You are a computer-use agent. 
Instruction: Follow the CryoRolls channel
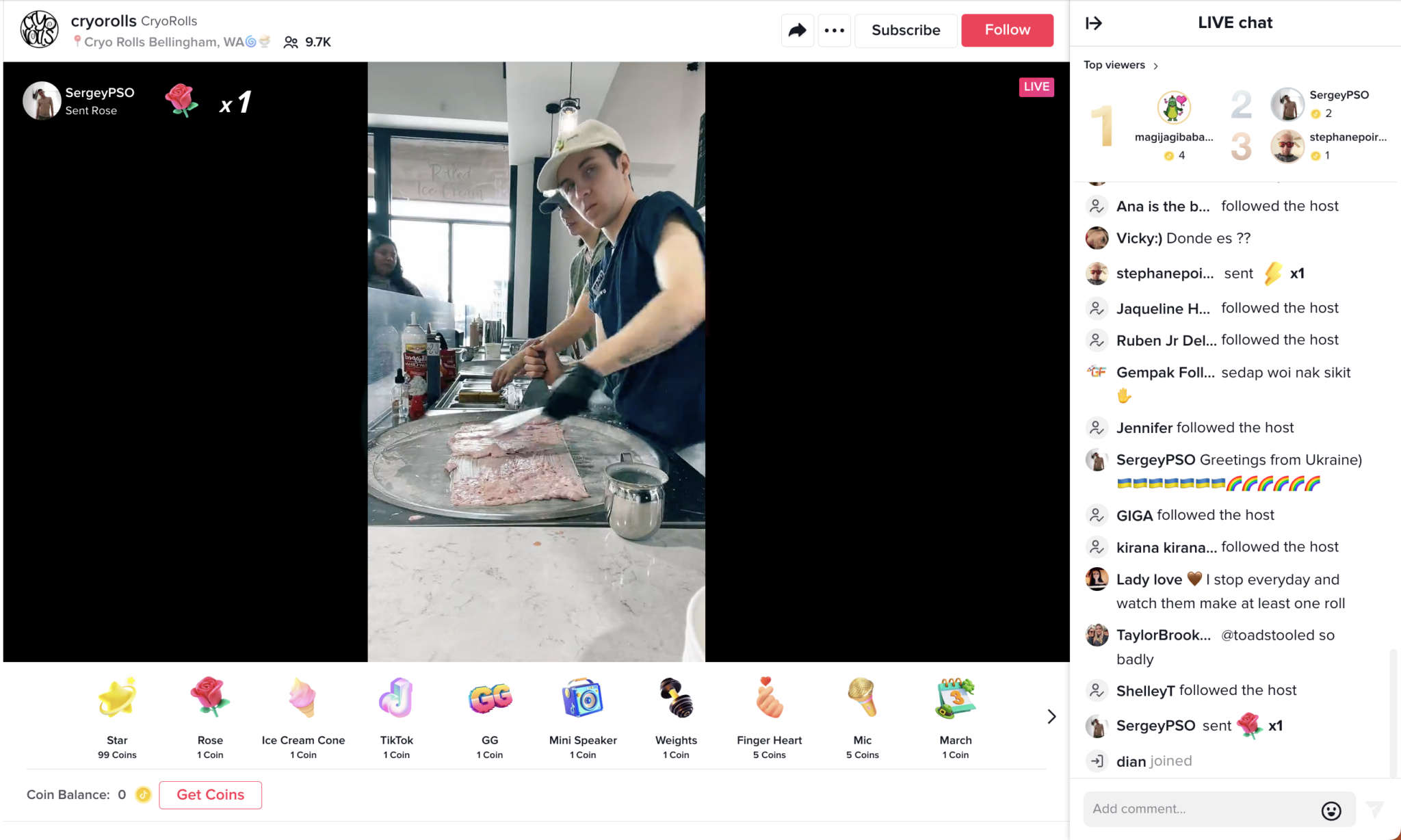[x=1007, y=30]
